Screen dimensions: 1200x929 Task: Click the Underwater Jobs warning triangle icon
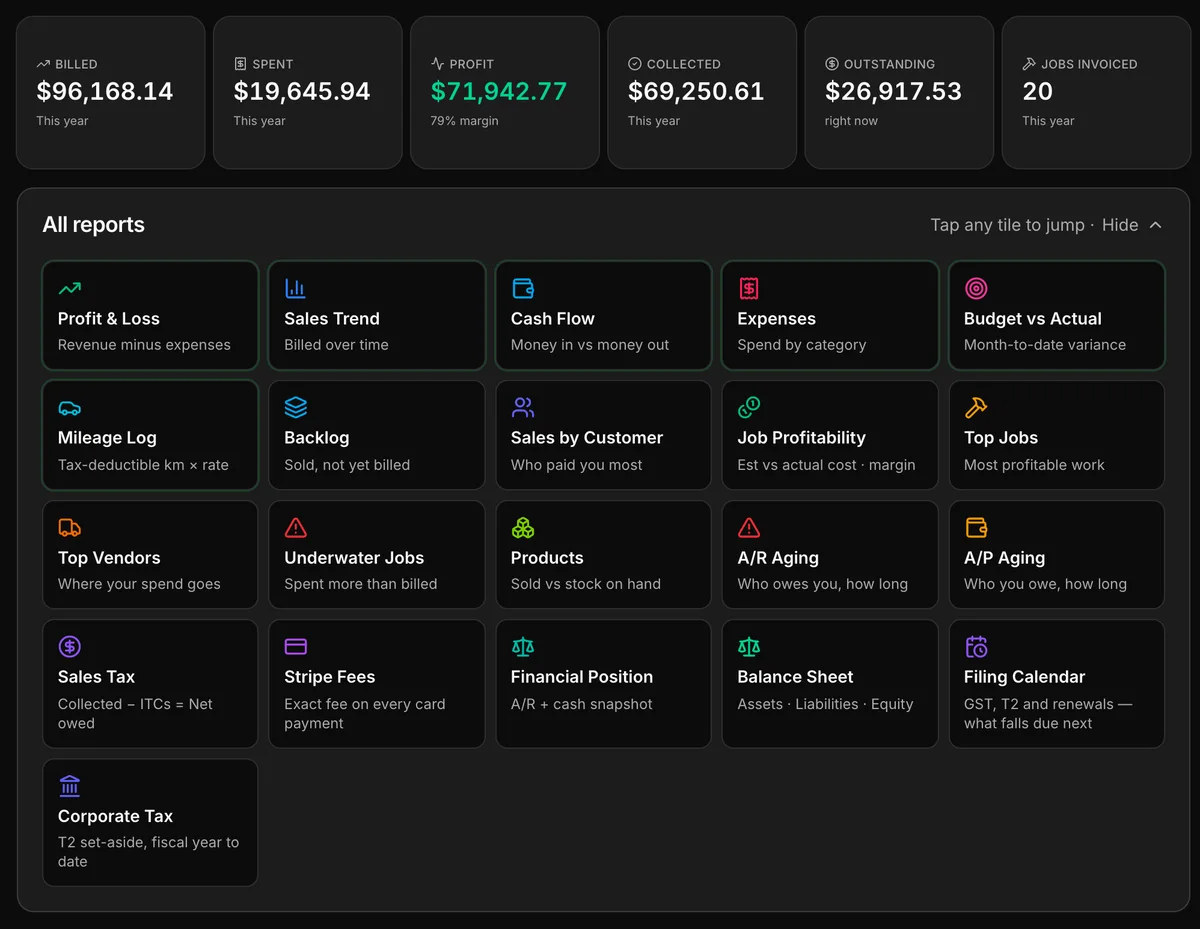pyautogui.click(x=296, y=528)
